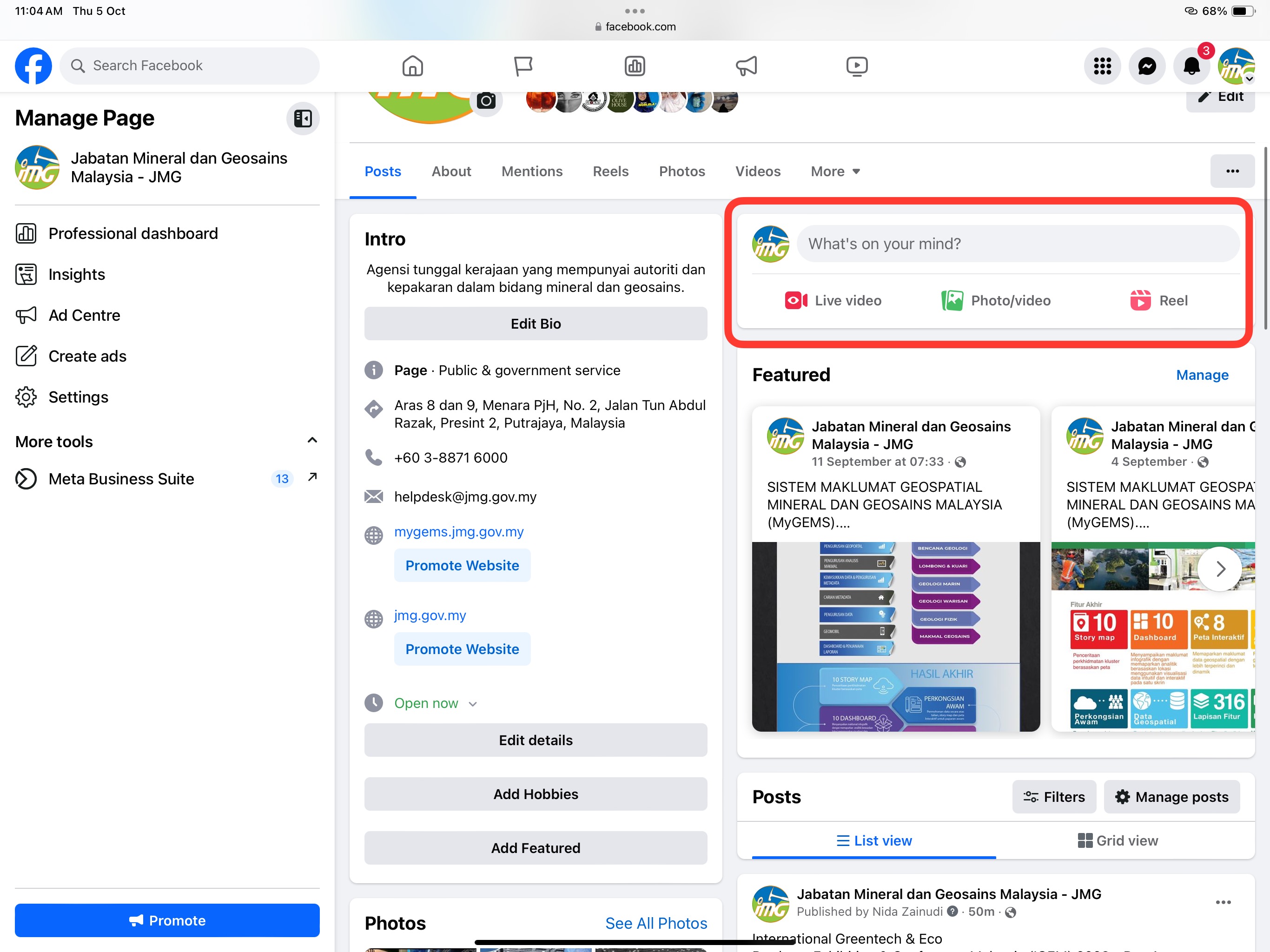Open the Pages flag icon
The height and width of the screenshot is (952, 1270).
point(523,66)
